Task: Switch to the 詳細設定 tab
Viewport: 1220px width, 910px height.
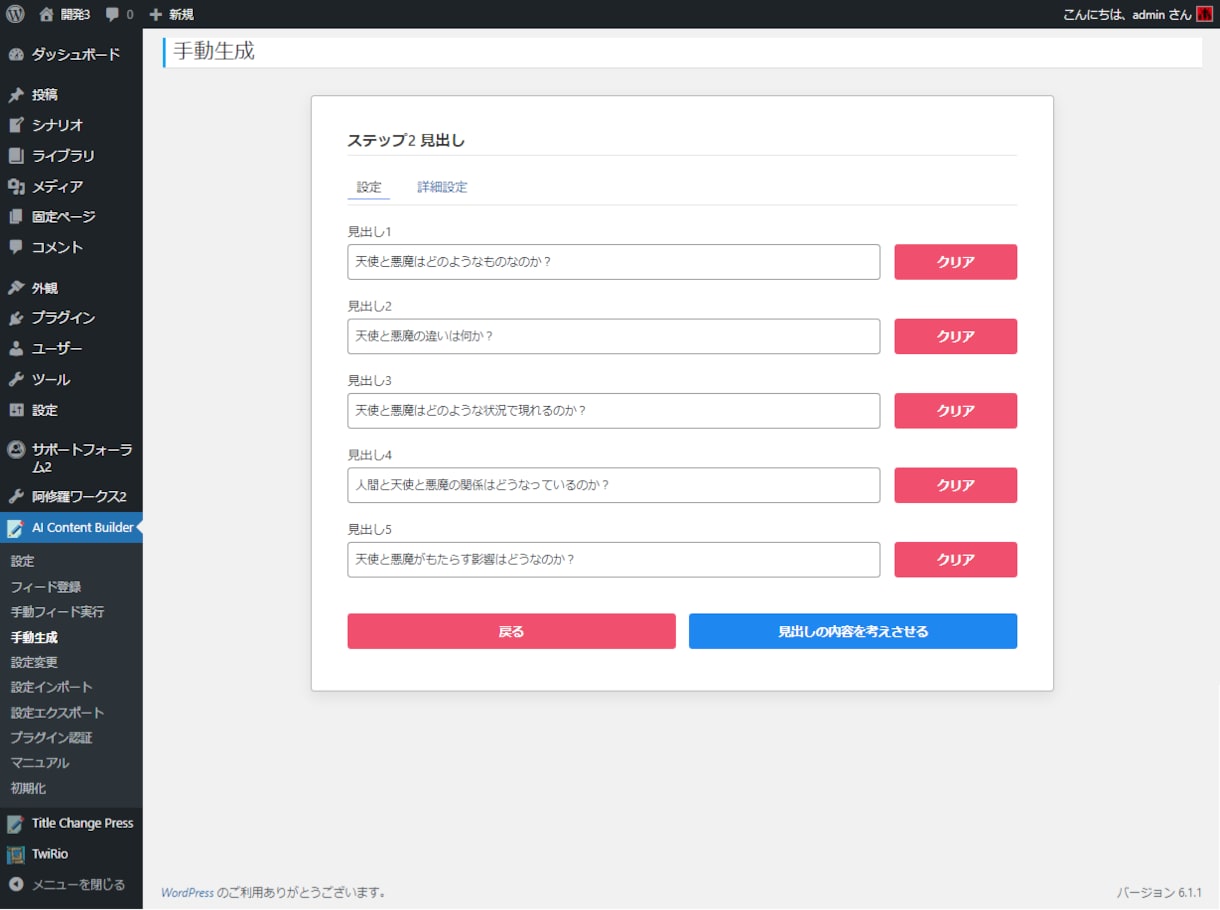Action: [x=442, y=187]
